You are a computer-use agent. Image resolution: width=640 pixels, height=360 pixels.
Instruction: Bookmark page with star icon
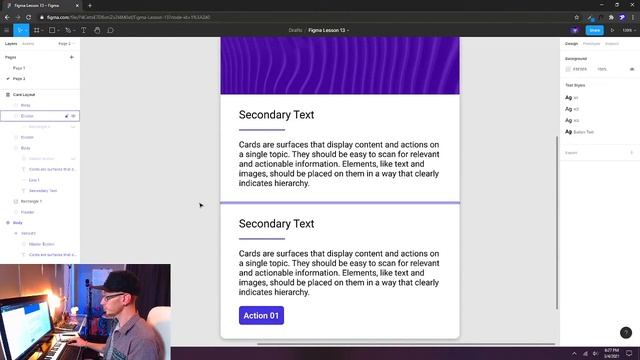pos(576,17)
